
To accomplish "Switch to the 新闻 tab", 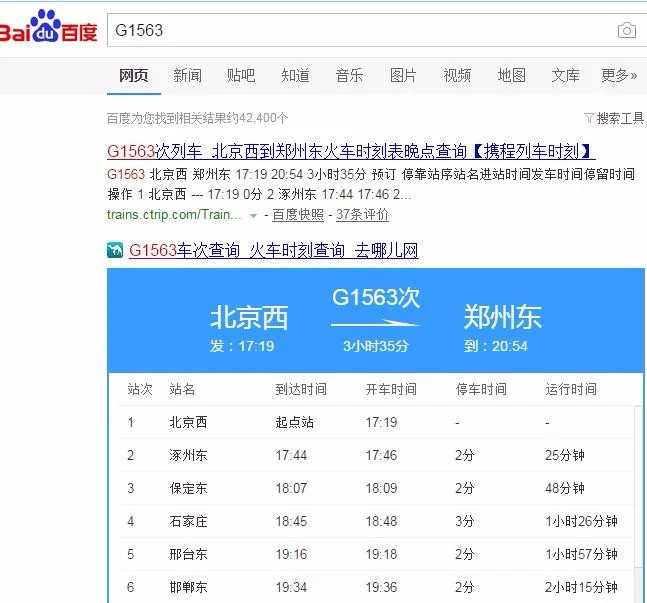I will tap(187, 76).
